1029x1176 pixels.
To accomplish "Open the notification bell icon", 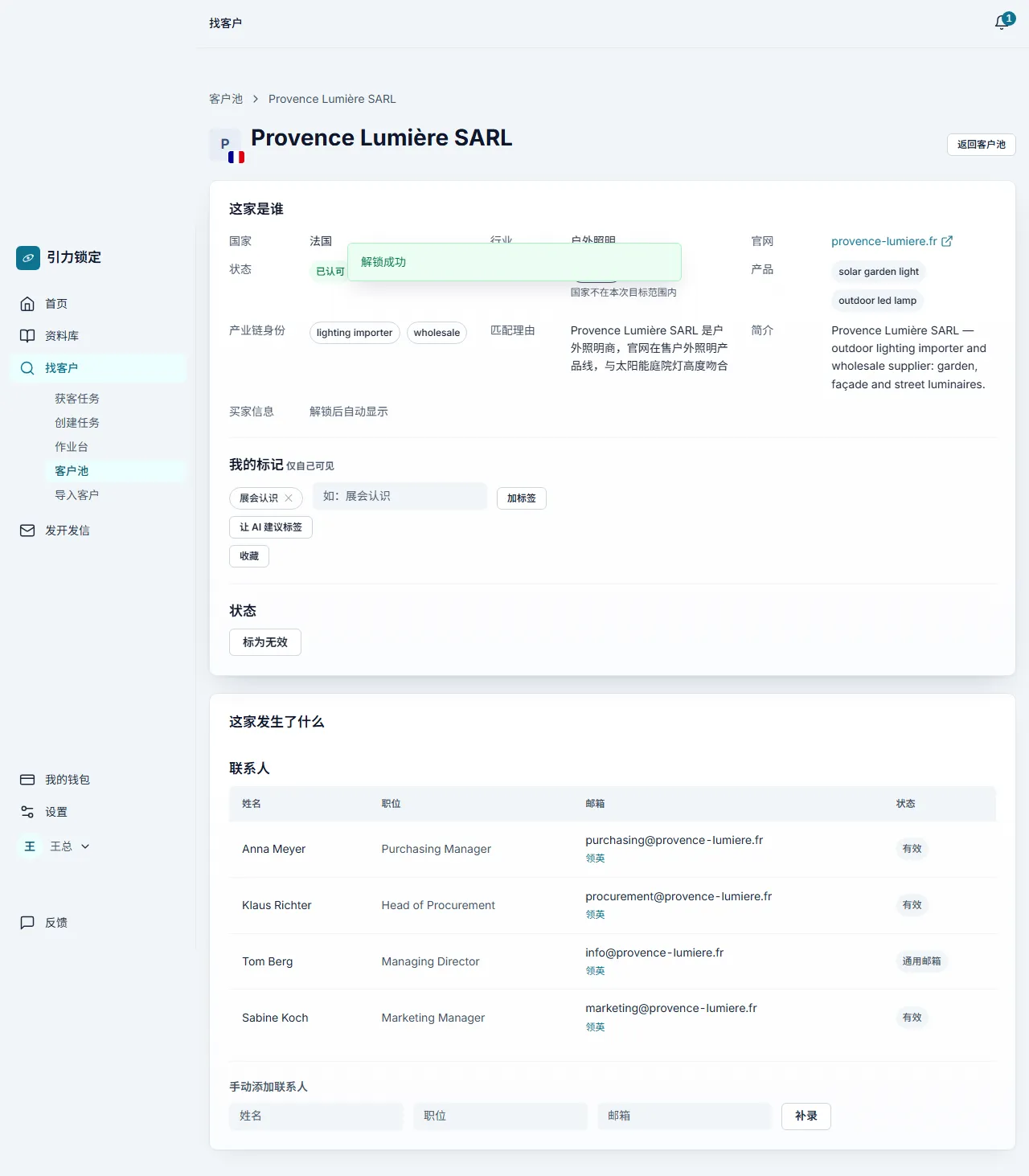I will coord(1002,23).
